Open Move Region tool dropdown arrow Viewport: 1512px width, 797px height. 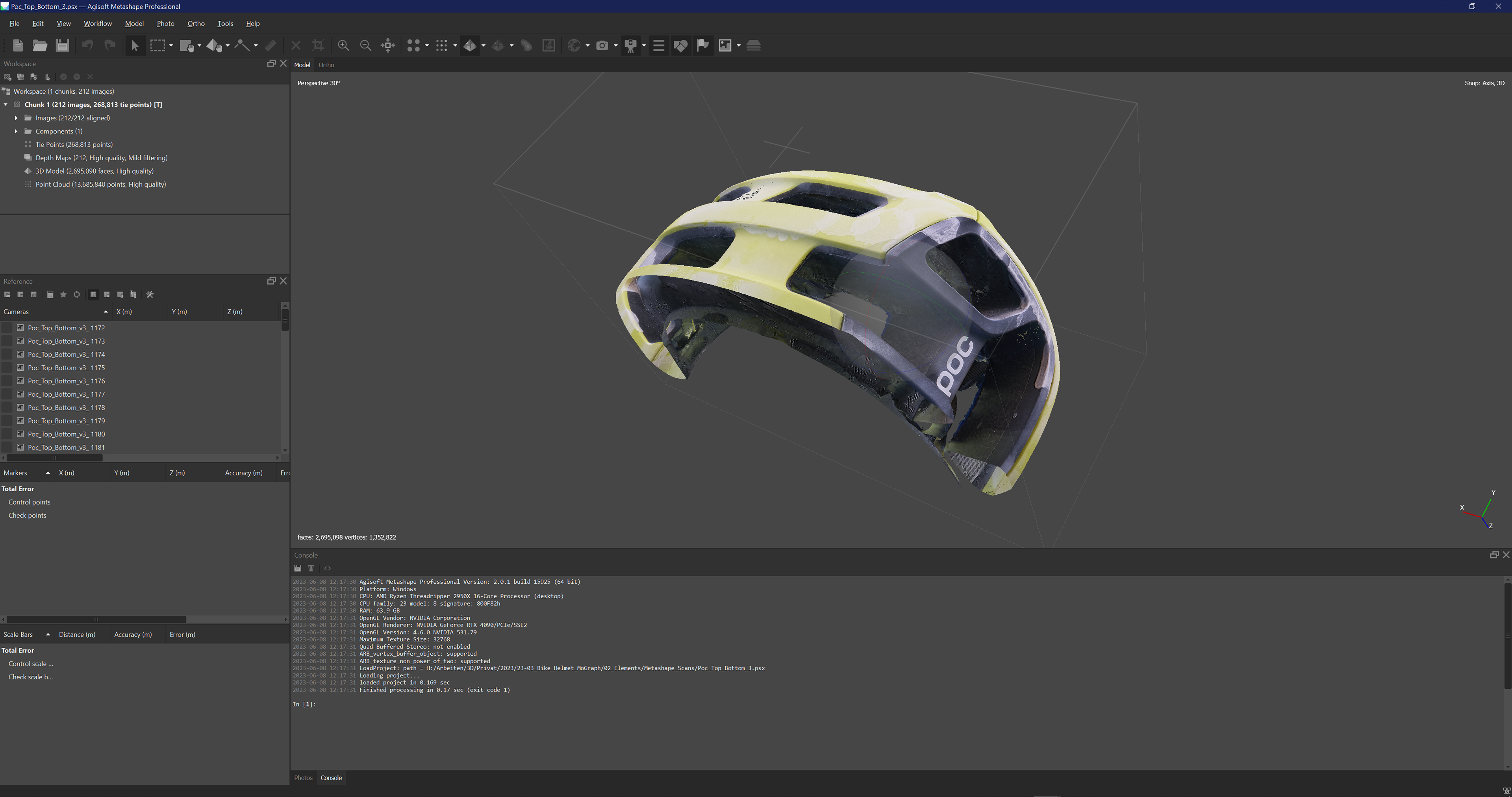point(199,45)
